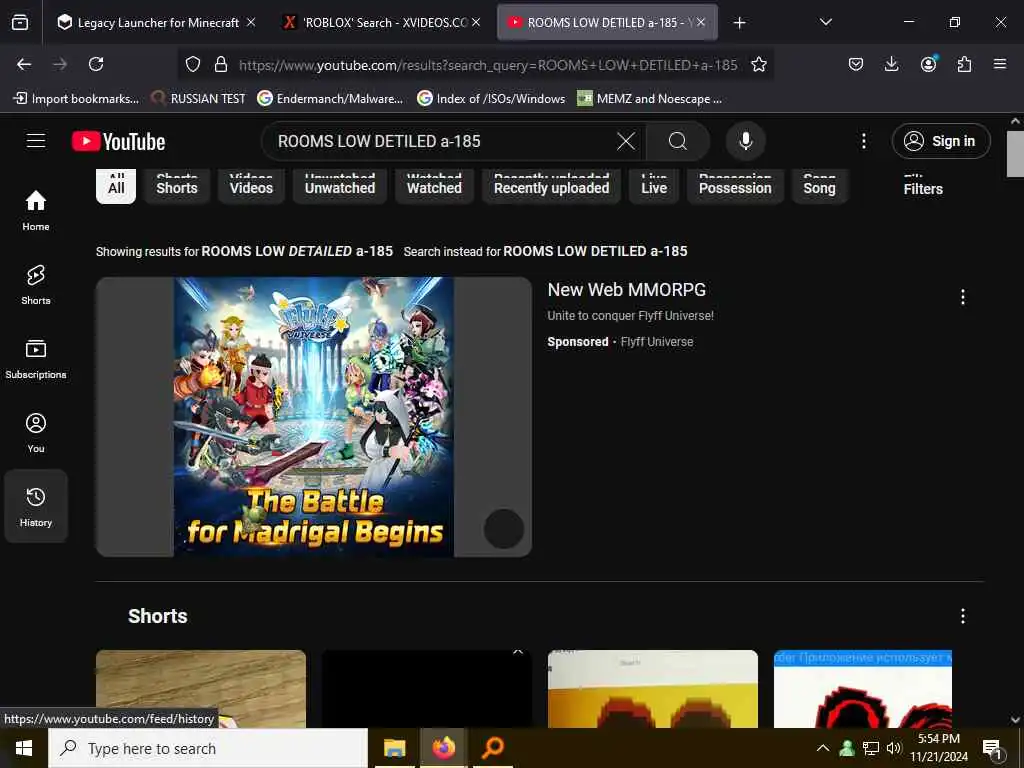Image resolution: width=1024 pixels, height=768 pixels.
Task: Open Subscriptions in the sidebar
Action: [36, 358]
